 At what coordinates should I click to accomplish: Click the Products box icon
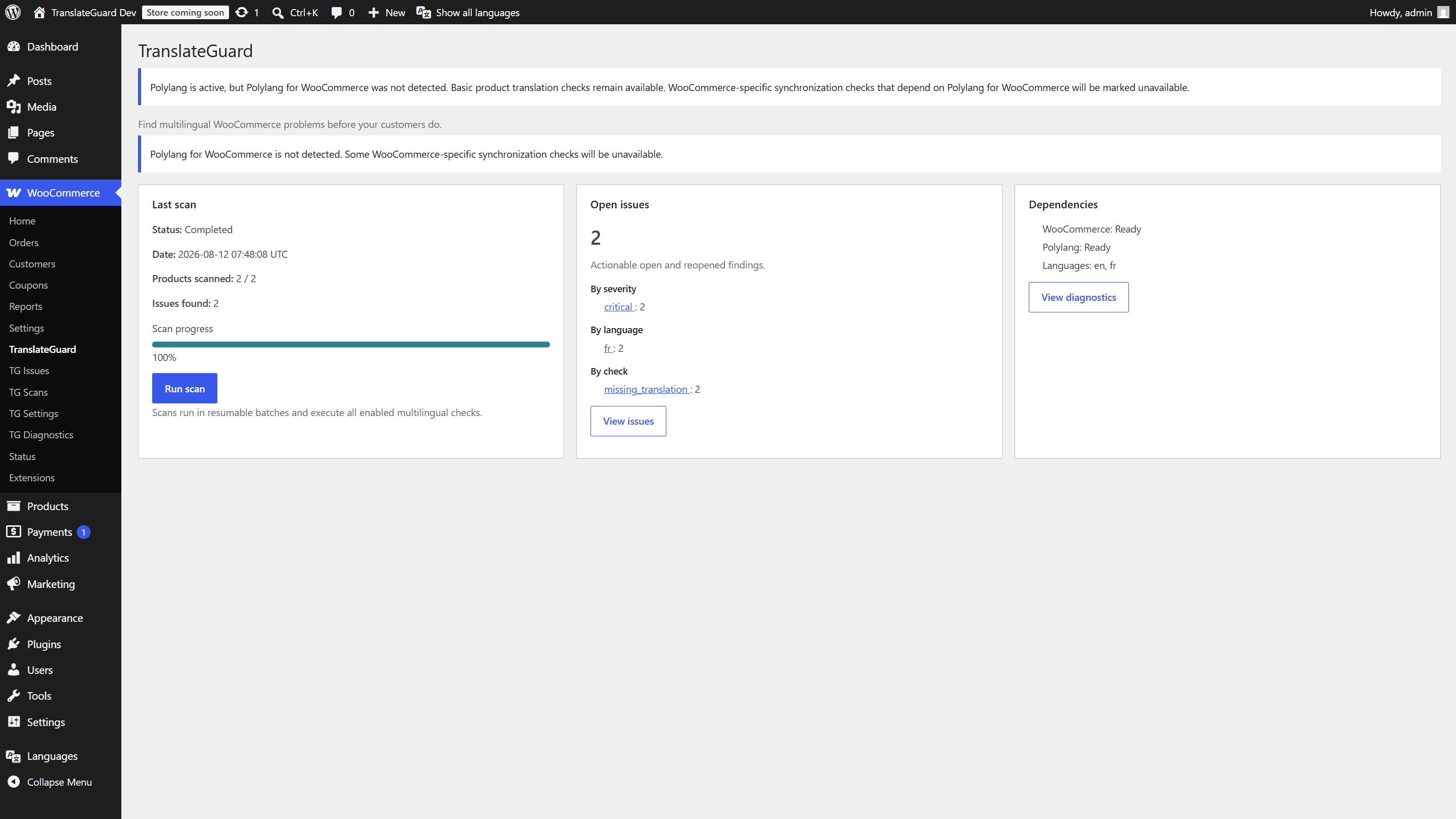point(14,506)
